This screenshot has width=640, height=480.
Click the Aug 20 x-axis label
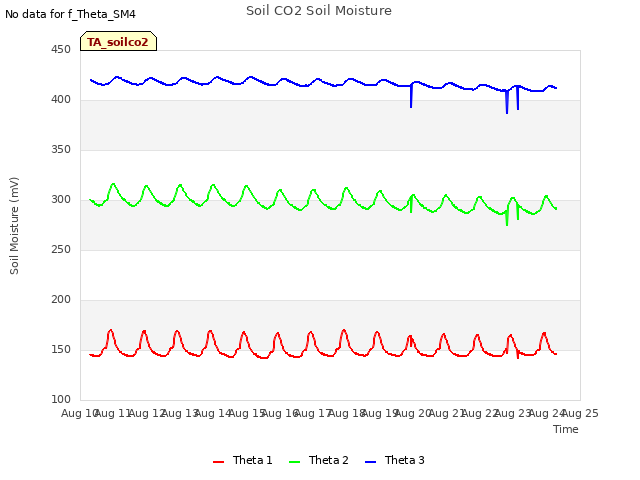pyautogui.click(x=413, y=413)
